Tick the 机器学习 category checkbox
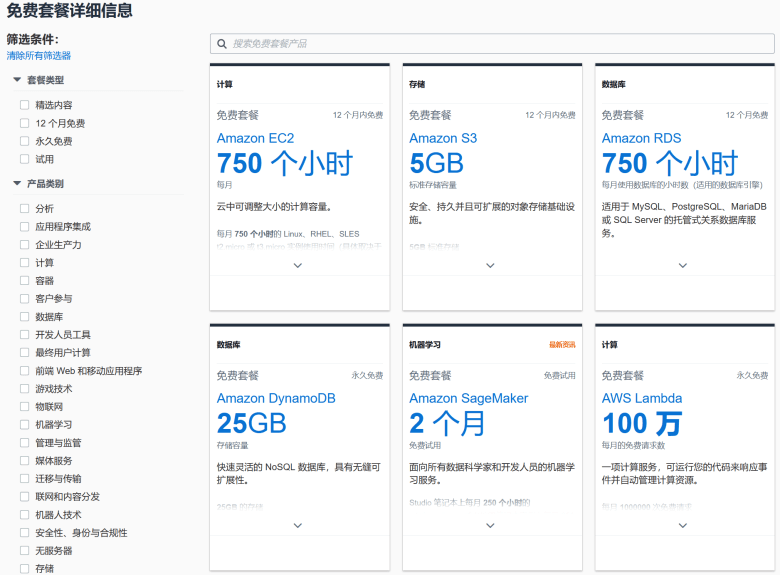This screenshot has height=575, width=780. pyautogui.click(x=25, y=425)
